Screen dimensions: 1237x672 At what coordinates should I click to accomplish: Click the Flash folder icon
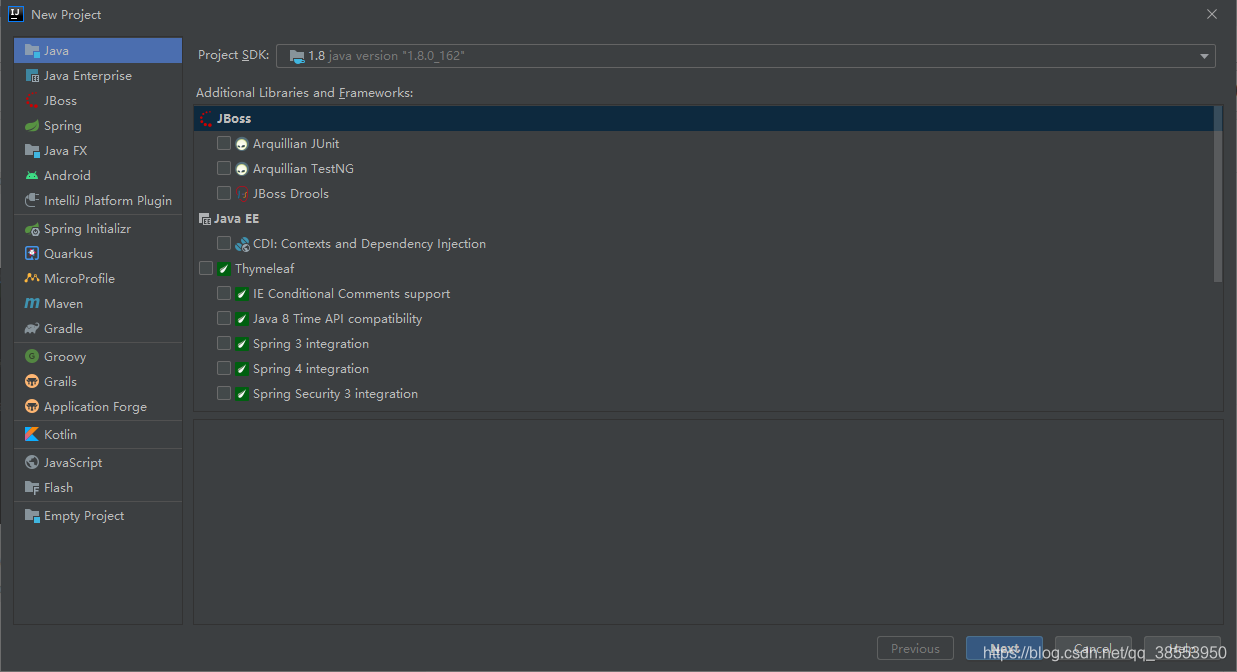[x=32, y=488]
